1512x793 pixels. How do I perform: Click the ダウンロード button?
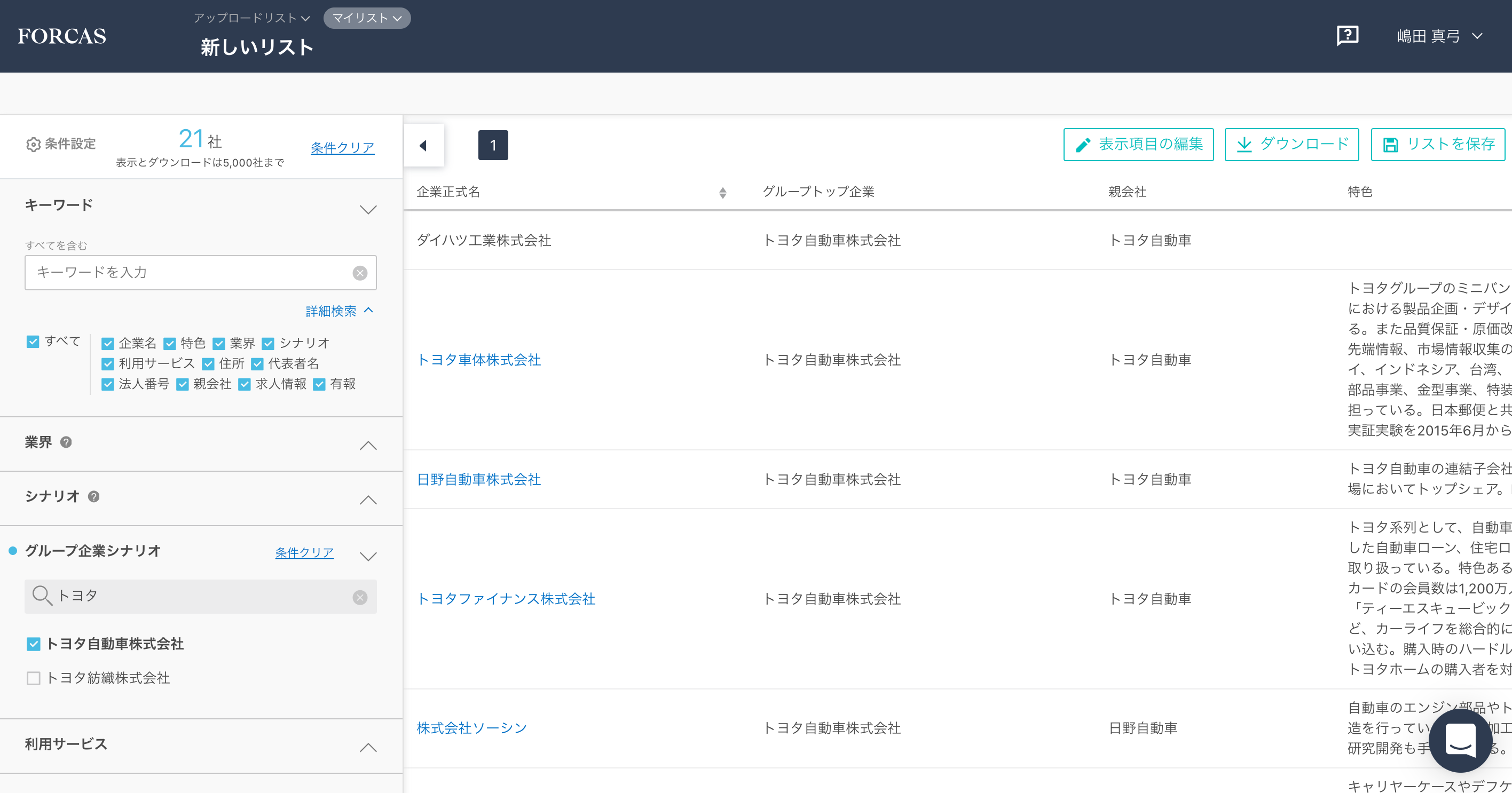click(x=1291, y=144)
